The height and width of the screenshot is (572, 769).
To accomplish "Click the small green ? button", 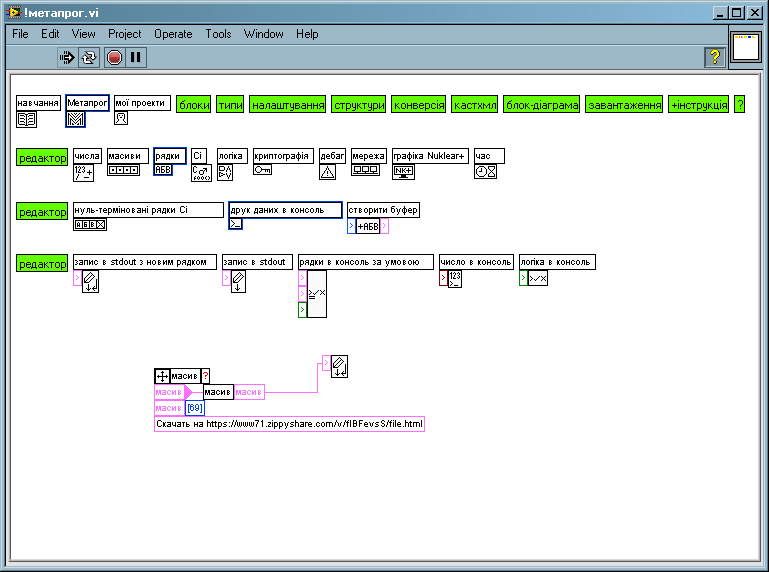I will pyautogui.click(x=740, y=104).
